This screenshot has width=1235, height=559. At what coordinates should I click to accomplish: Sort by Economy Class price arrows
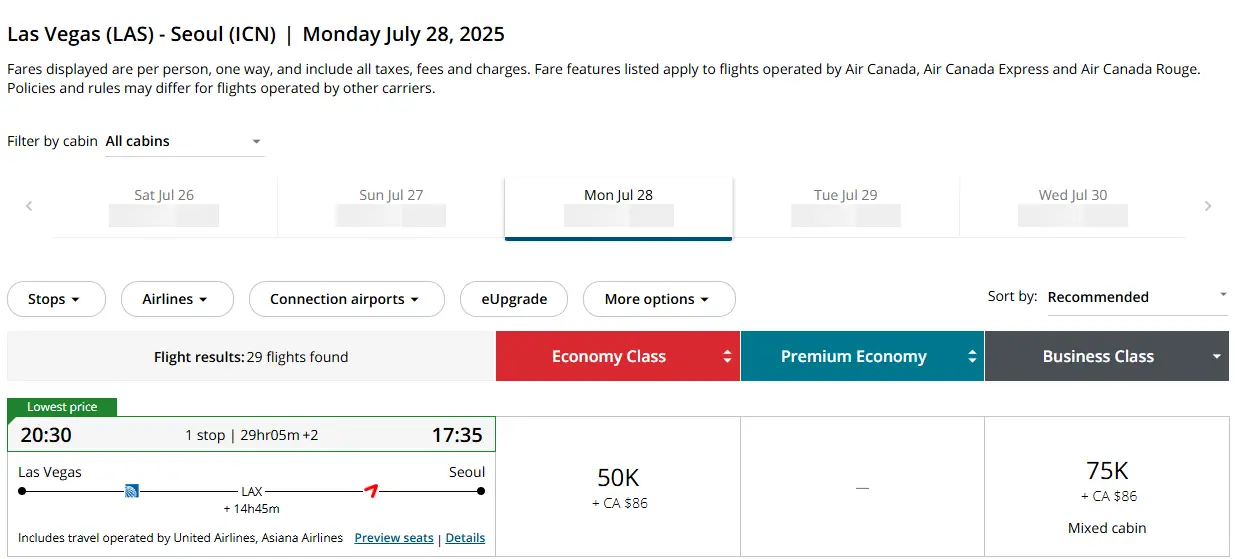tap(727, 356)
